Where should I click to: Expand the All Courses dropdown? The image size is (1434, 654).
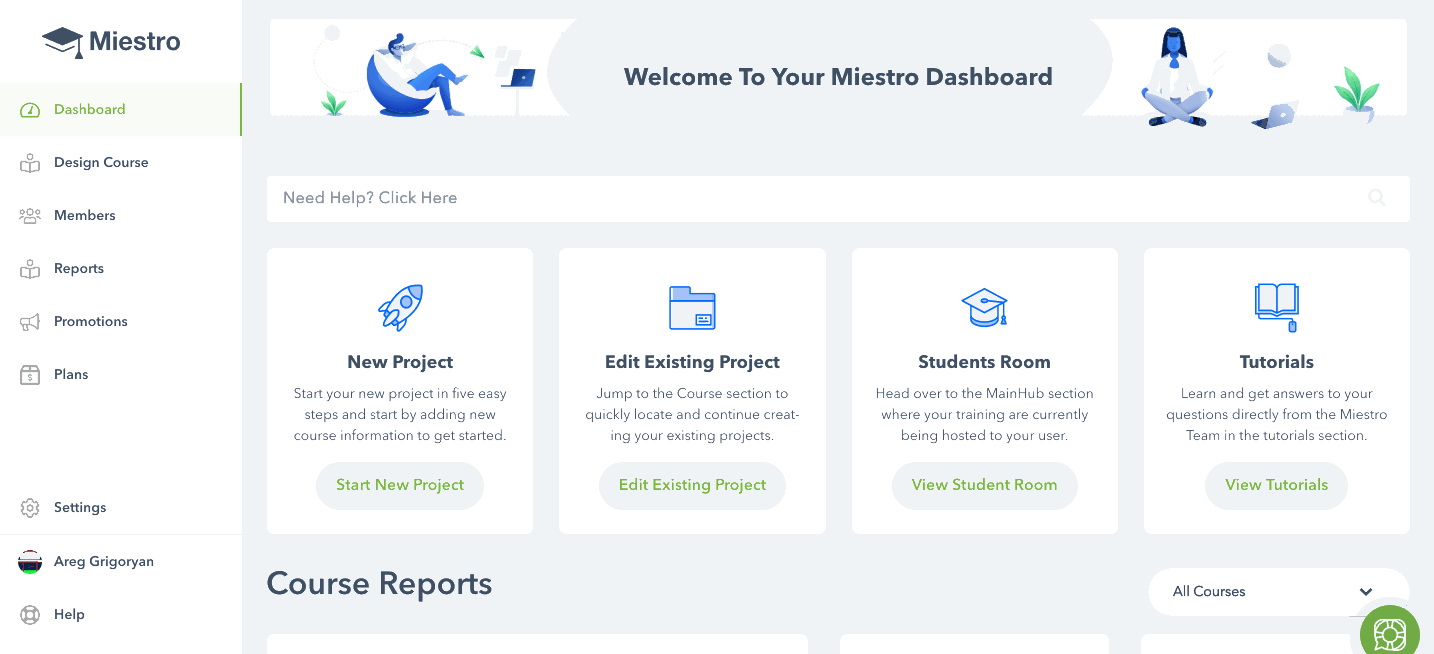coord(1279,592)
